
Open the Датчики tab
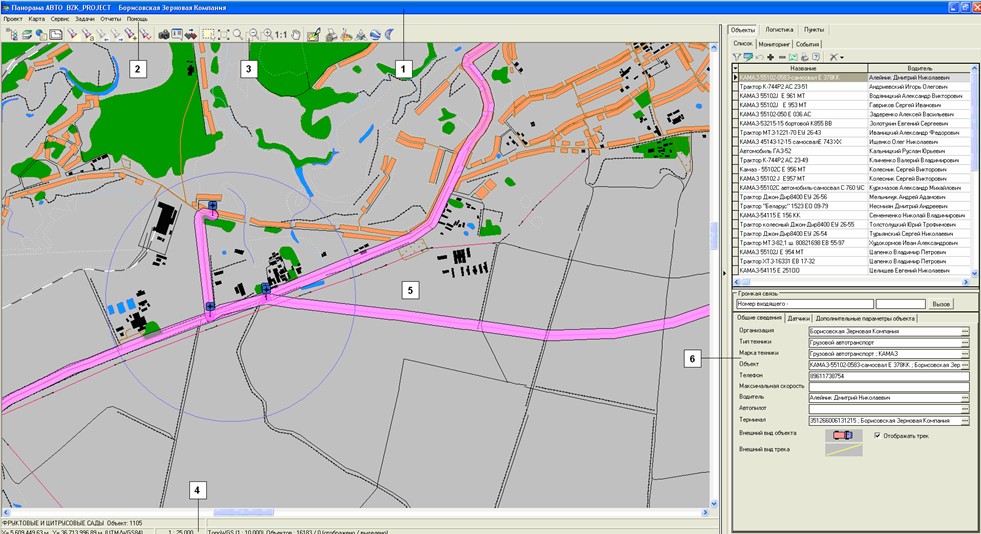(798, 318)
